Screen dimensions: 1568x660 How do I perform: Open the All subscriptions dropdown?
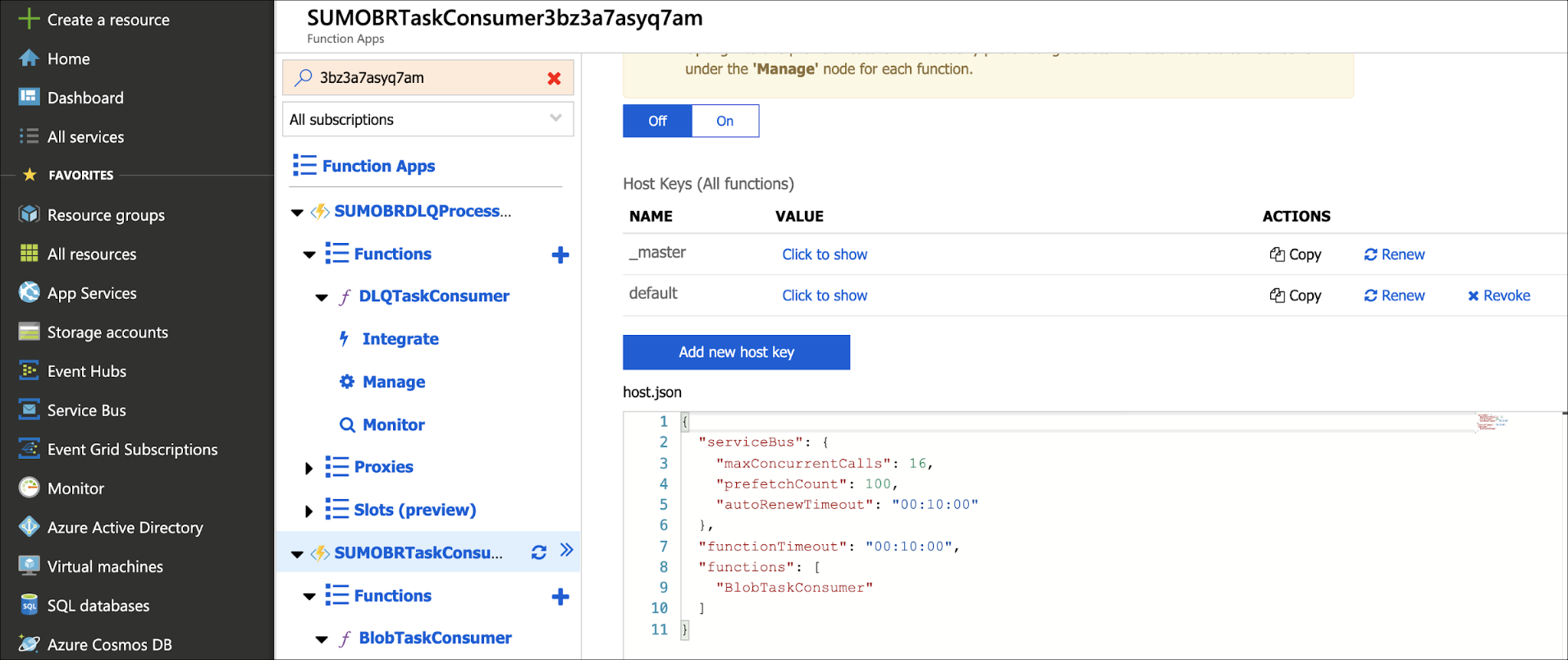pos(427,120)
